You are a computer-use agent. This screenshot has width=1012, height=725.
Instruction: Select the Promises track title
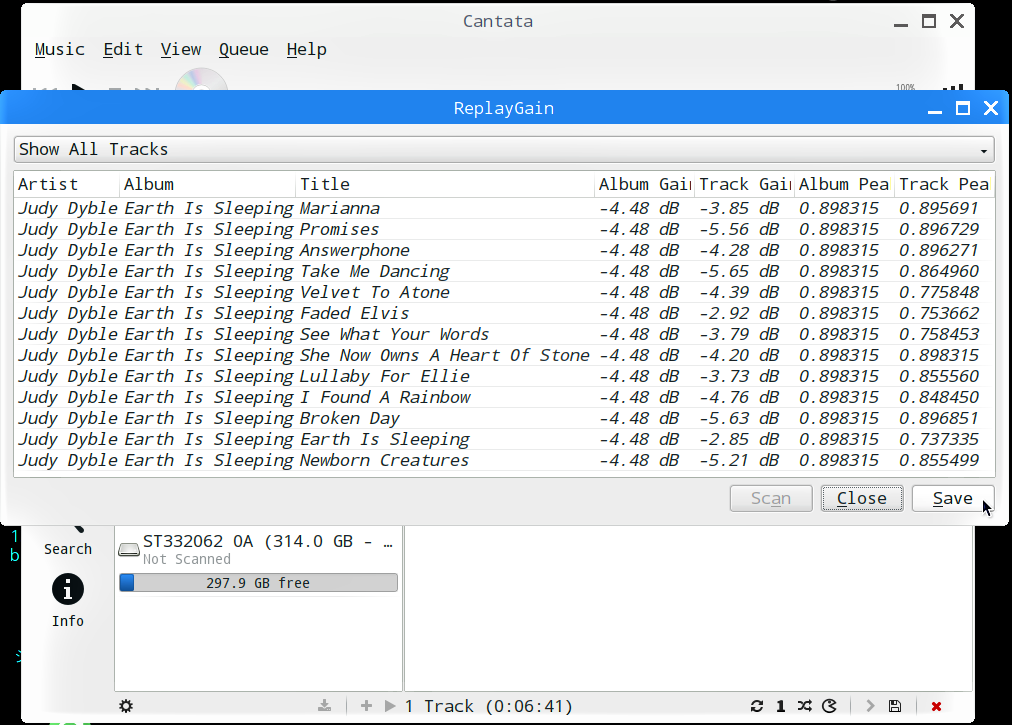click(x=339, y=230)
